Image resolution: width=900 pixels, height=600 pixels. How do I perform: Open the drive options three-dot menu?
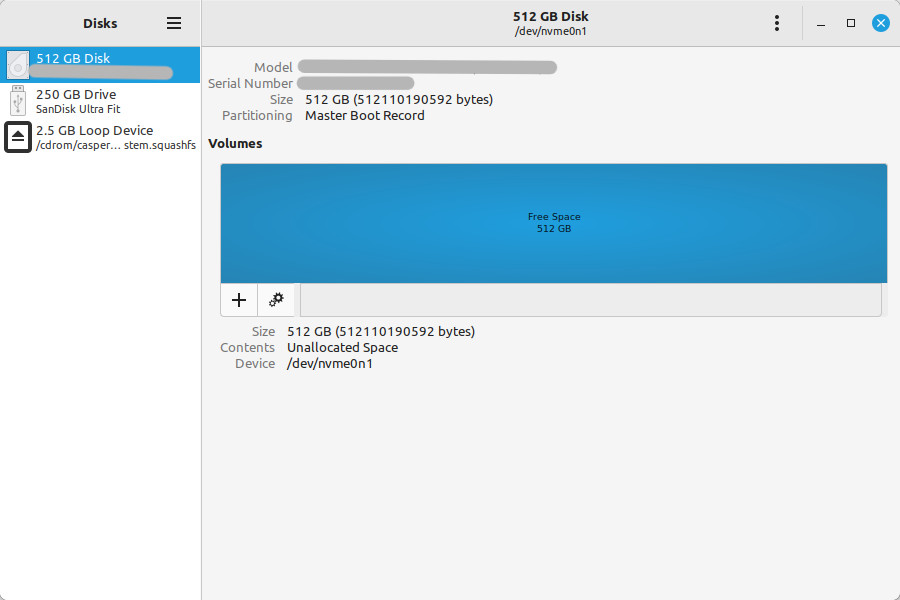click(777, 23)
